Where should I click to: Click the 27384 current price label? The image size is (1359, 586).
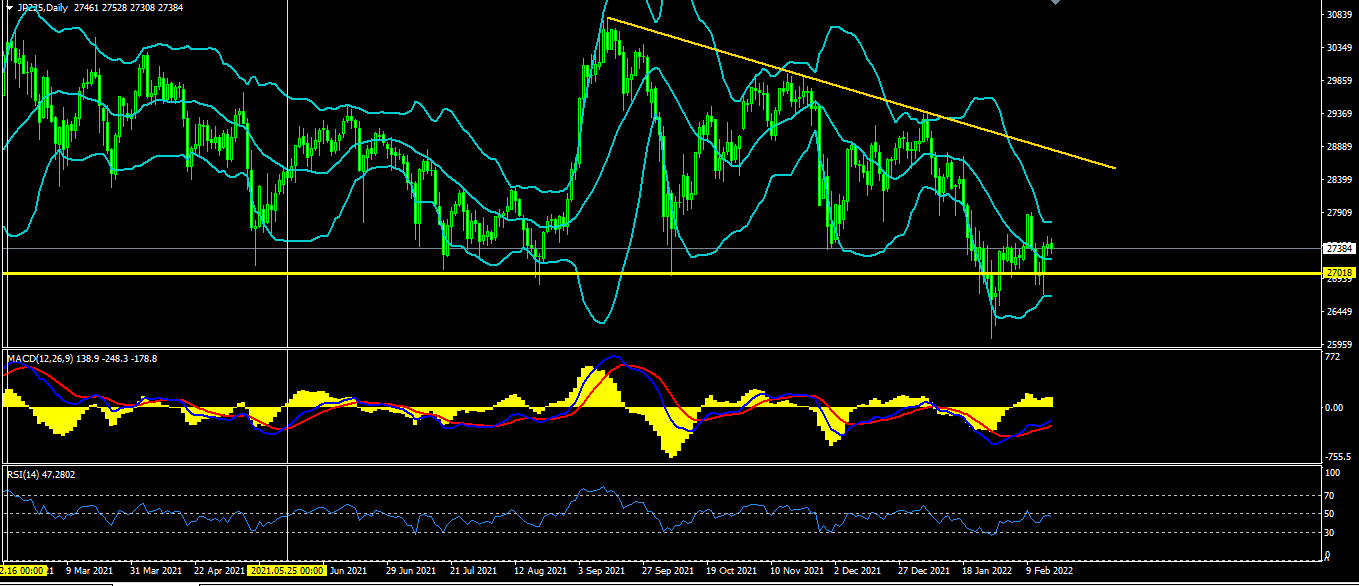point(1338,248)
